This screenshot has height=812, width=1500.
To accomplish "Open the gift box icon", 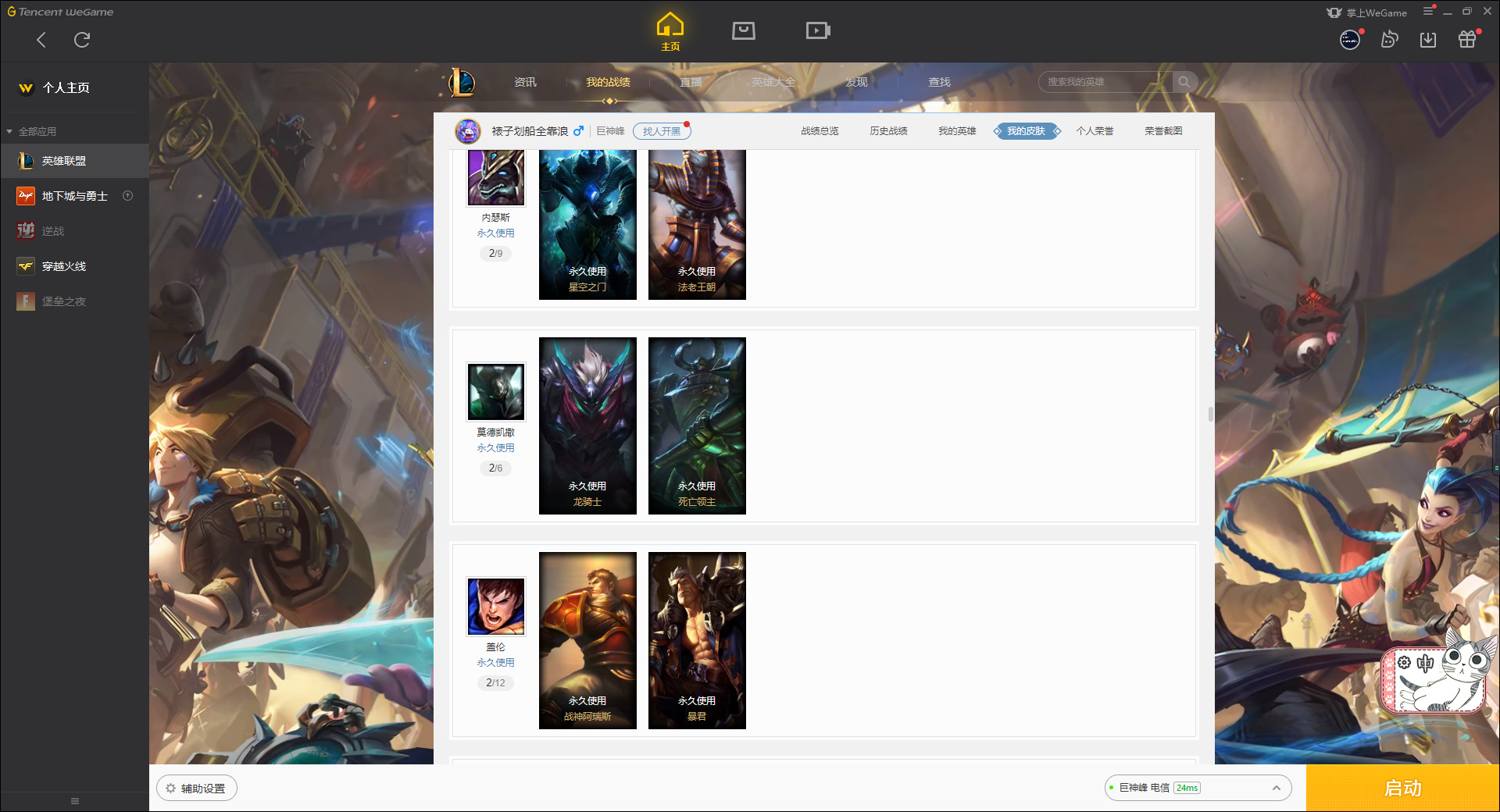I will (x=1467, y=39).
